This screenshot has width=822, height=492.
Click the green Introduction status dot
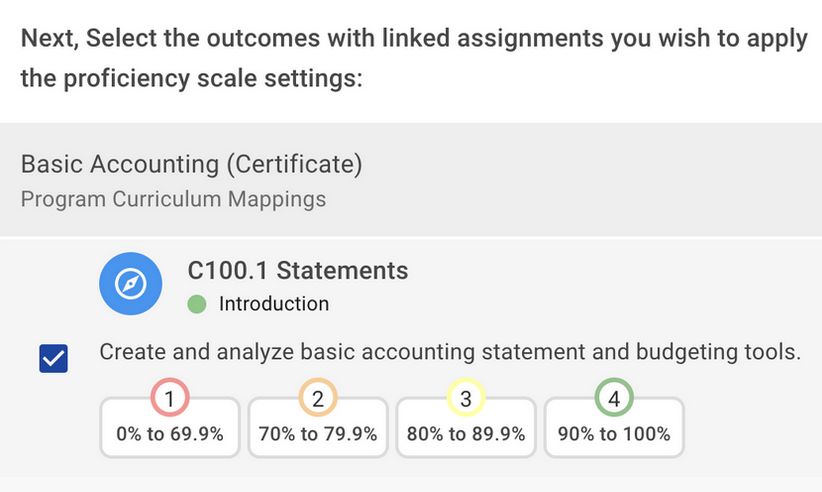[x=197, y=304]
